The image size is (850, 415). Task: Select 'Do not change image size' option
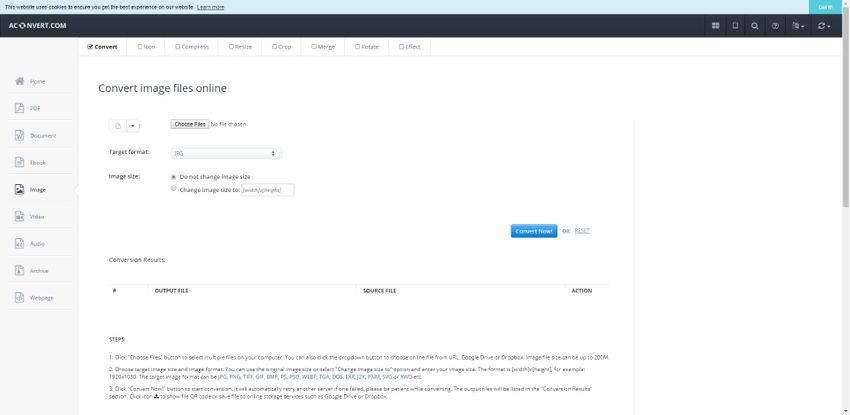point(174,176)
